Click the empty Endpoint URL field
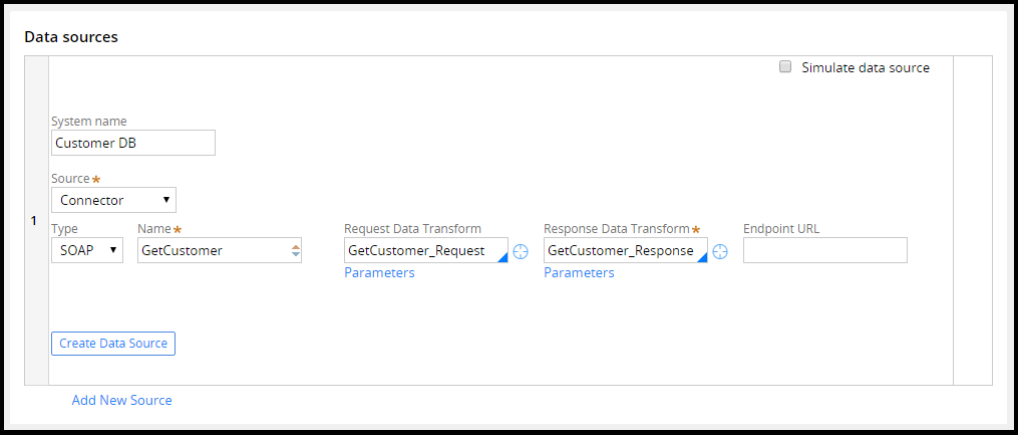The image size is (1018, 435). point(825,250)
